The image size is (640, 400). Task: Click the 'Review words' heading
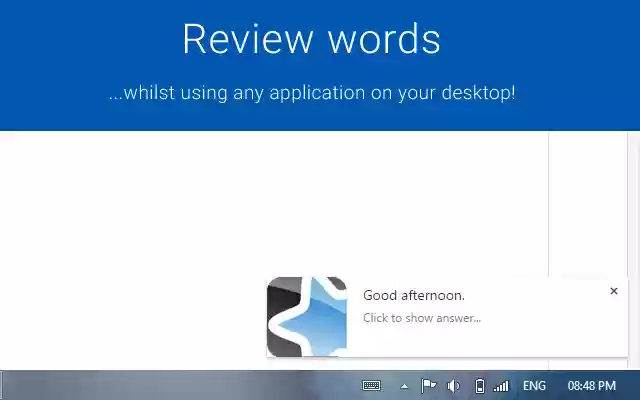click(x=311, y=39)
